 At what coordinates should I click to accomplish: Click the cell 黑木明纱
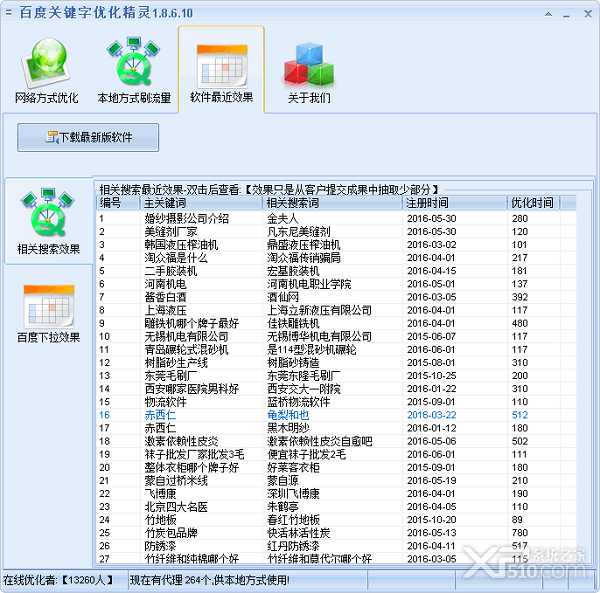click(288, 428)
